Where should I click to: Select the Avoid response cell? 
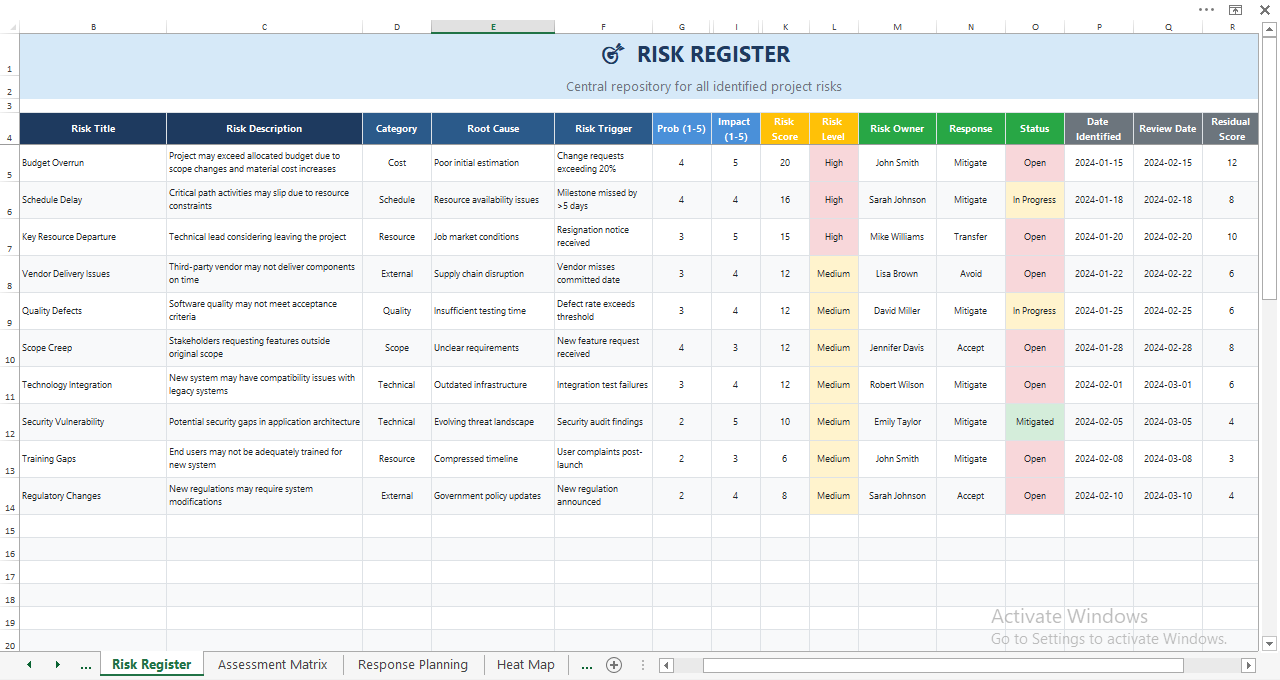pos(971,274)
